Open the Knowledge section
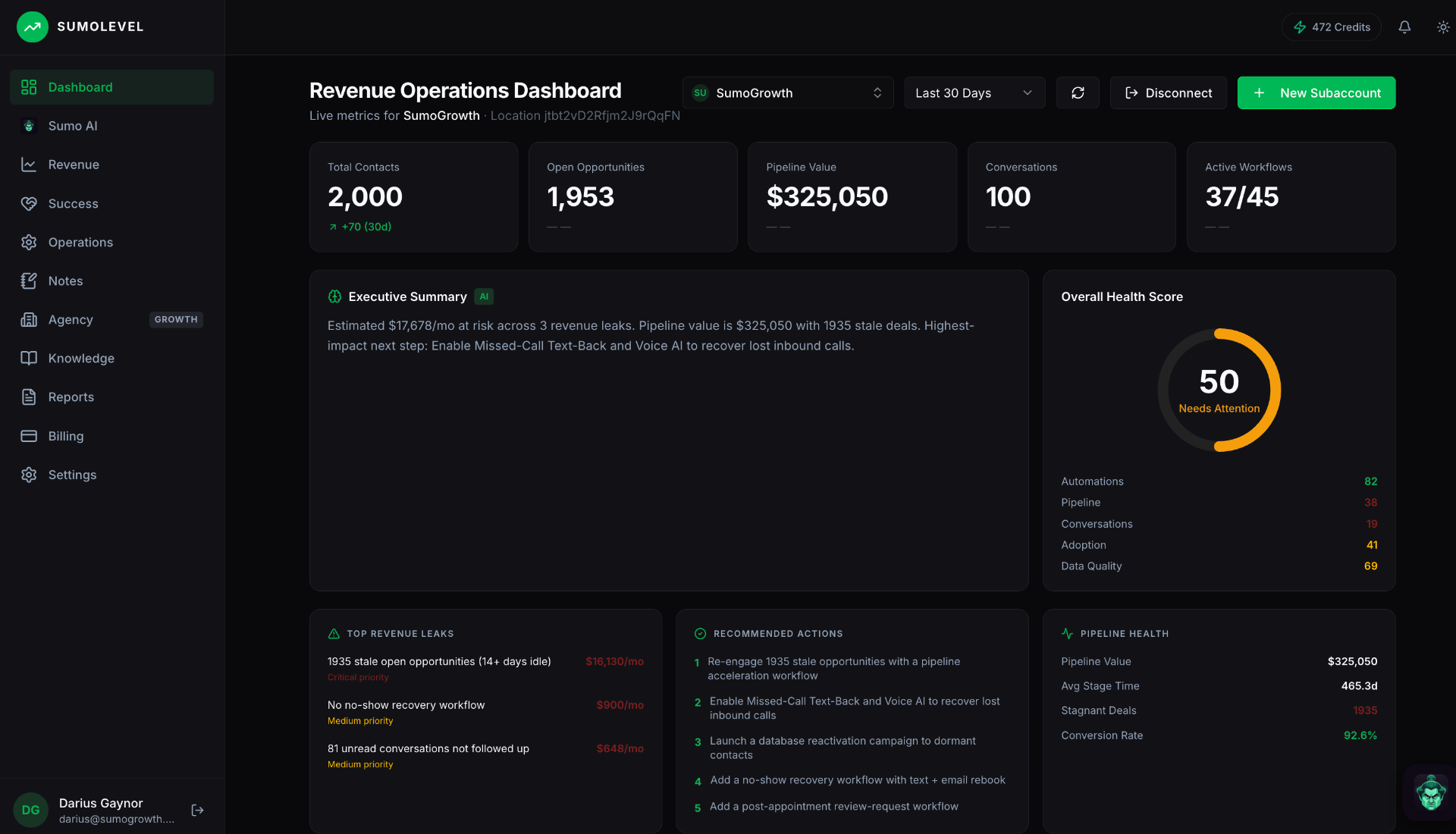The width and height of the screenshot is (1456, 834). (x=112, y=358)
